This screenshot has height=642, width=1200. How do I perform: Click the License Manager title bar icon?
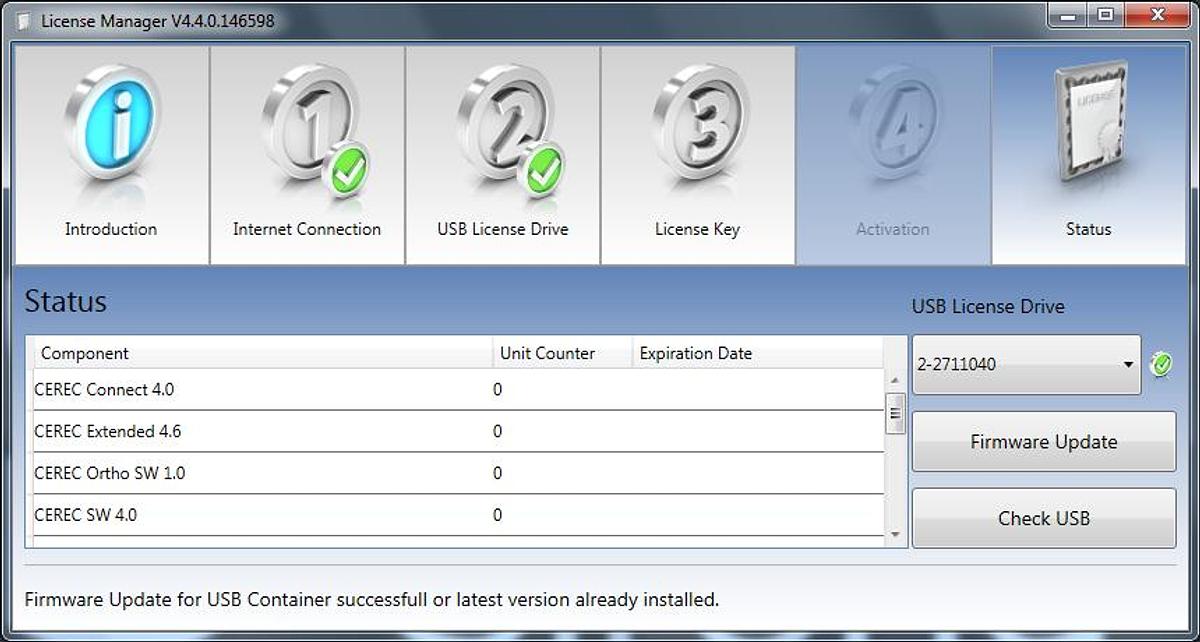click(x=24, y=21)
